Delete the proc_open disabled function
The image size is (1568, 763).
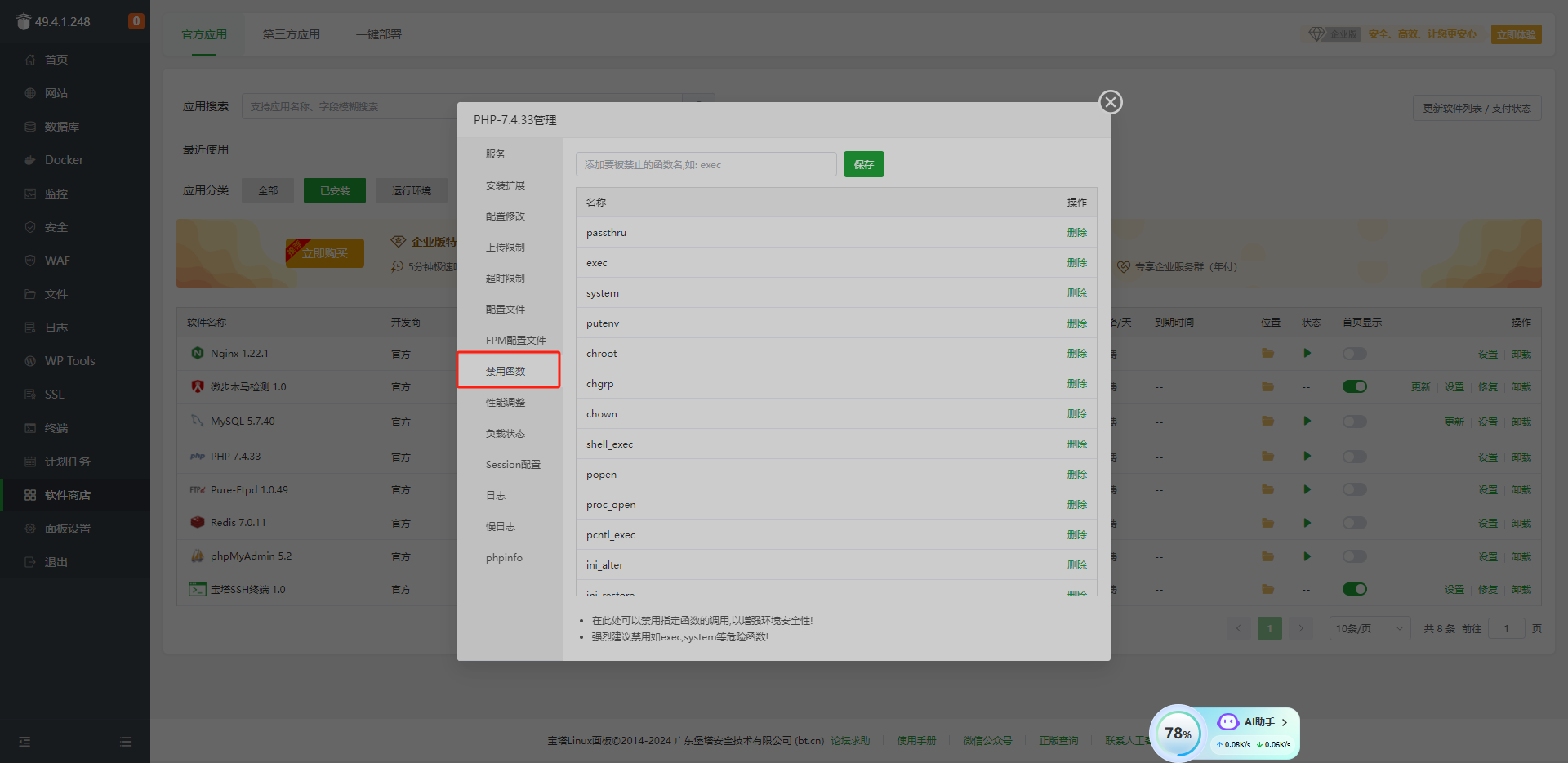click(1076, 505)
